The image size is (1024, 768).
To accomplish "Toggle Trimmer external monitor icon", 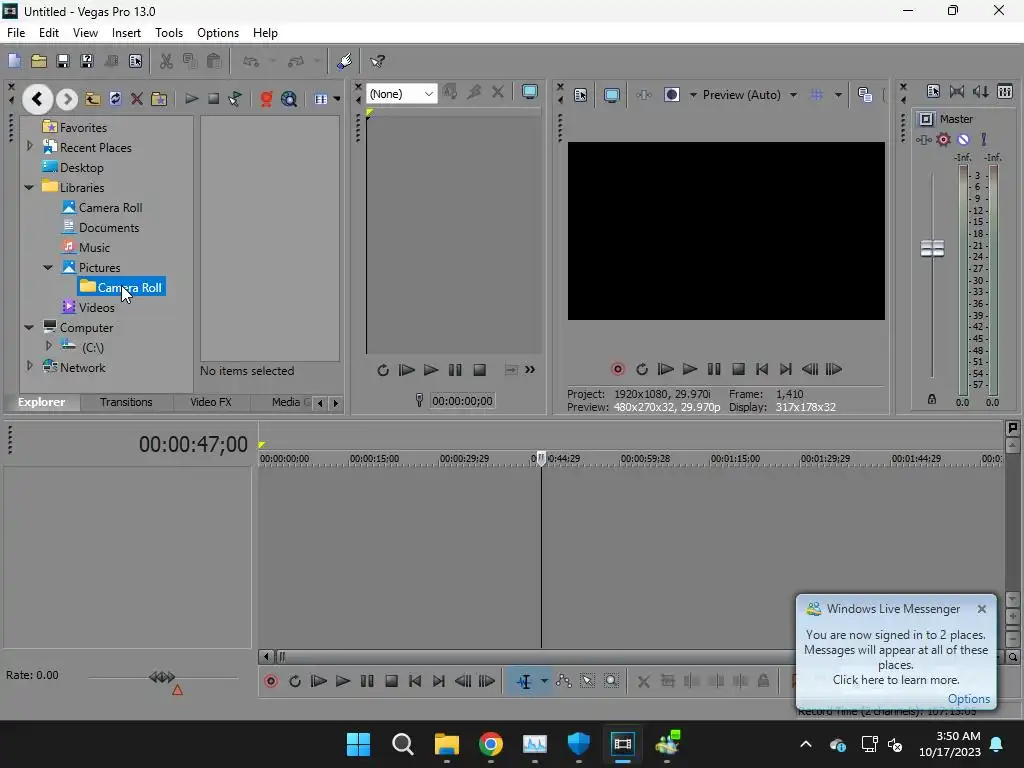I will point(530,92).
